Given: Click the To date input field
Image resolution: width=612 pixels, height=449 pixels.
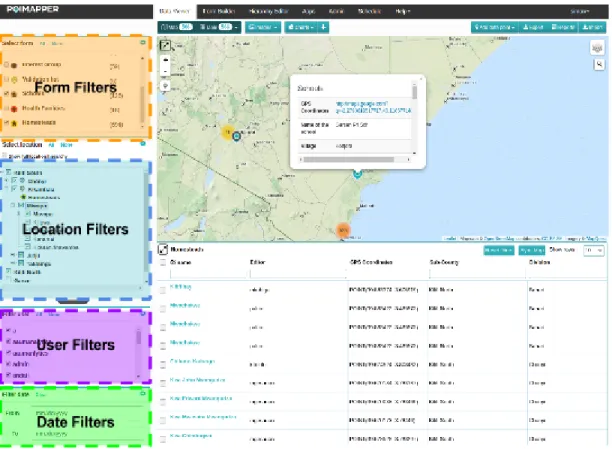Looking at the screenshot, I should [88, 434].
